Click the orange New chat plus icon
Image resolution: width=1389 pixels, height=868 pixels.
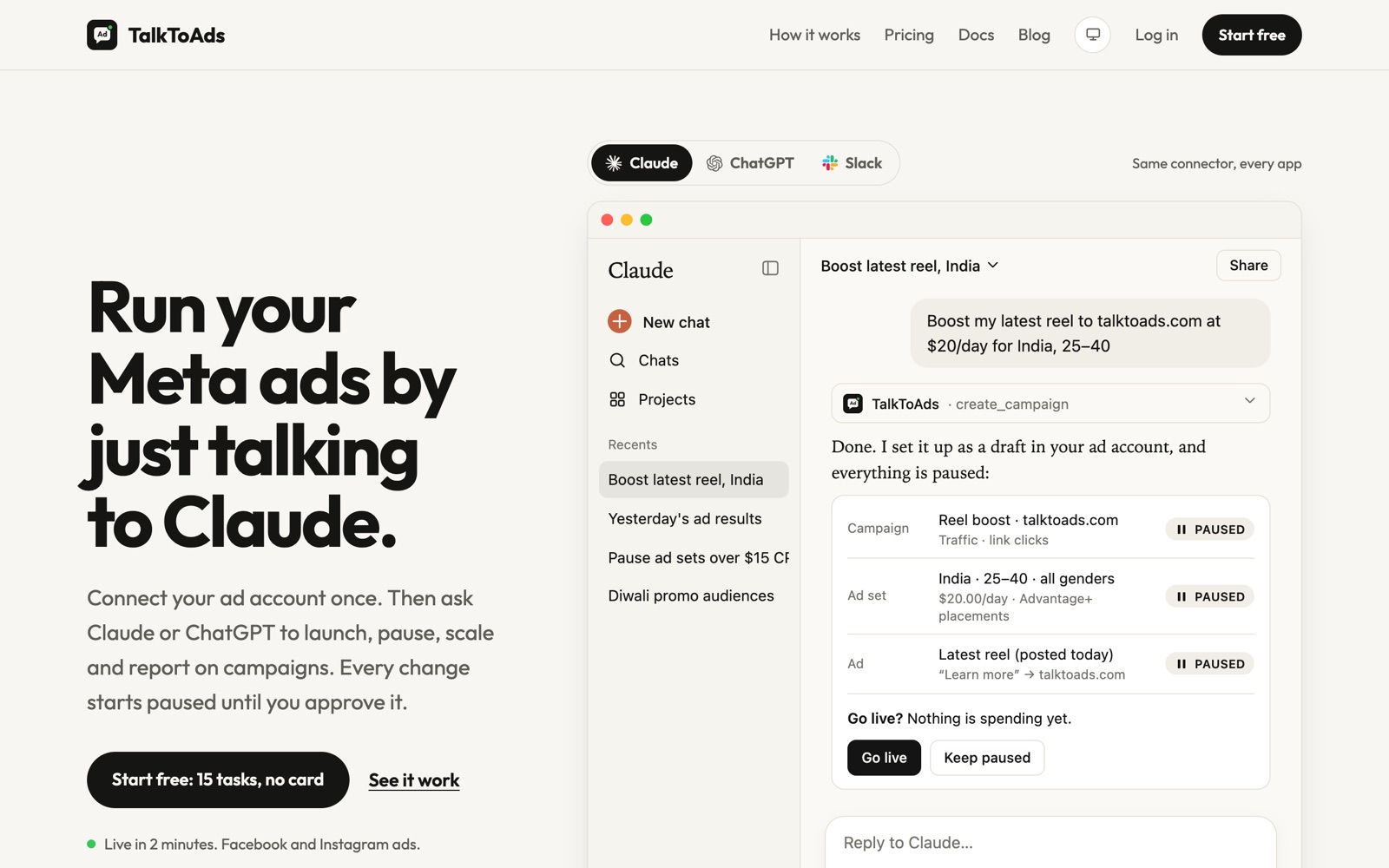pos(619,321)
